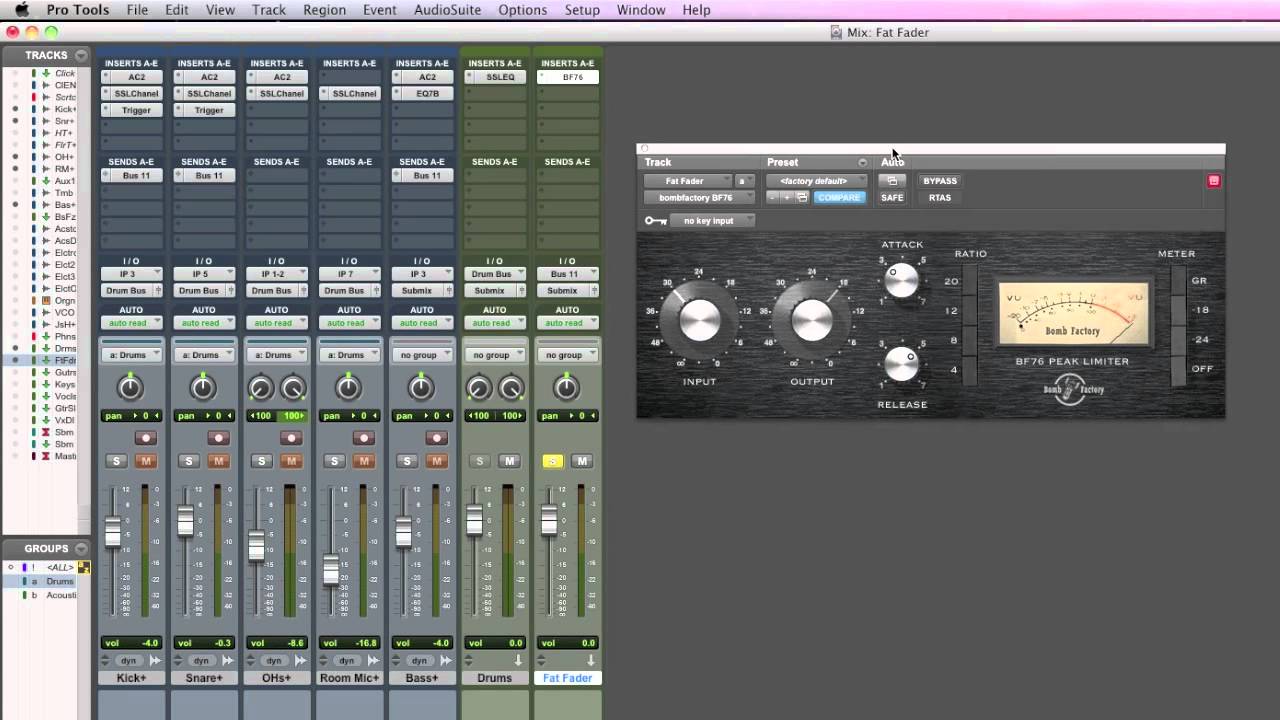This screenshot has width=1280, height=720.
Task: Open the Groups list dropdown menu
Action: pos(81,548)
